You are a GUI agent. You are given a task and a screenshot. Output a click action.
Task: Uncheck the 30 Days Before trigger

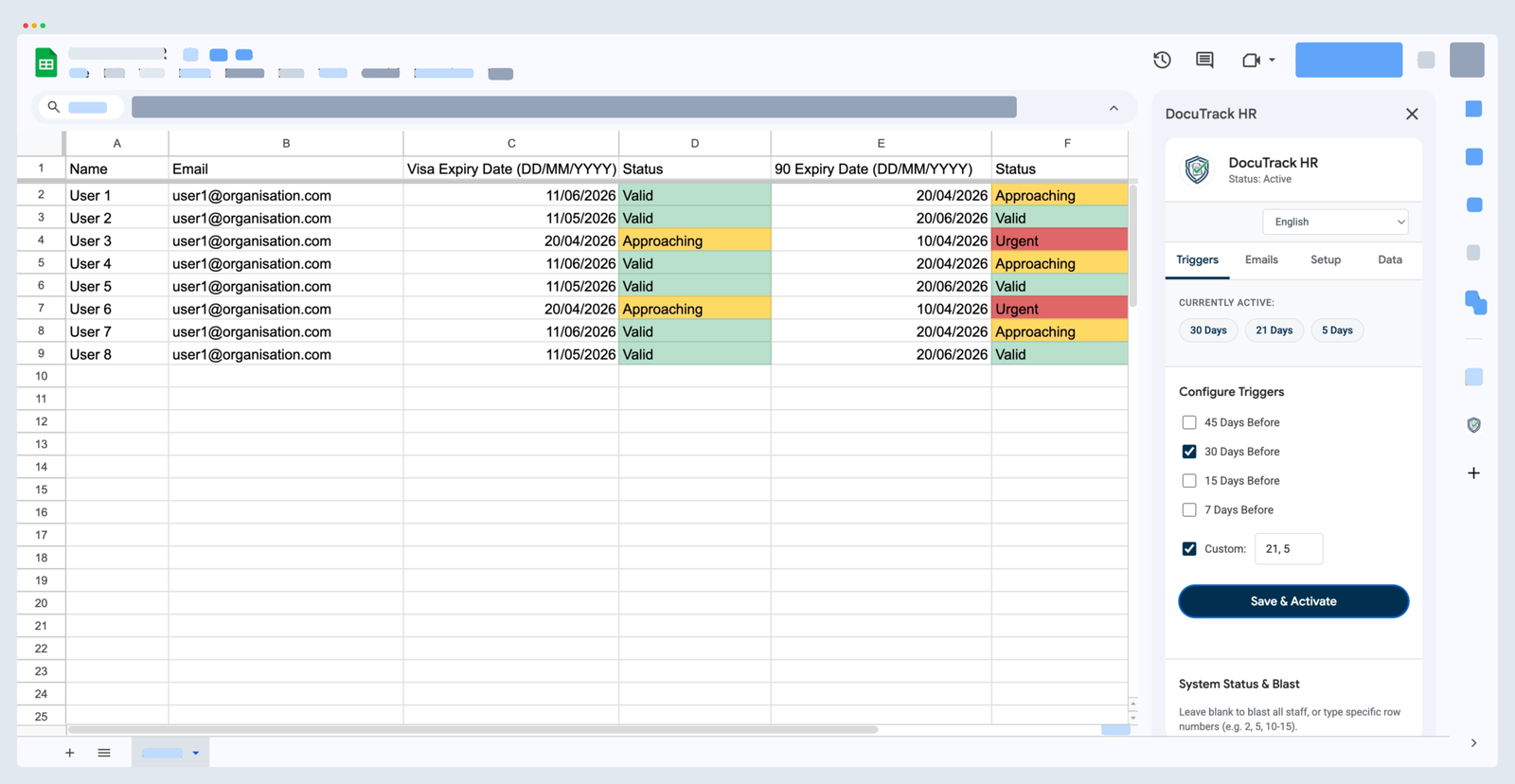[1189, 452]
